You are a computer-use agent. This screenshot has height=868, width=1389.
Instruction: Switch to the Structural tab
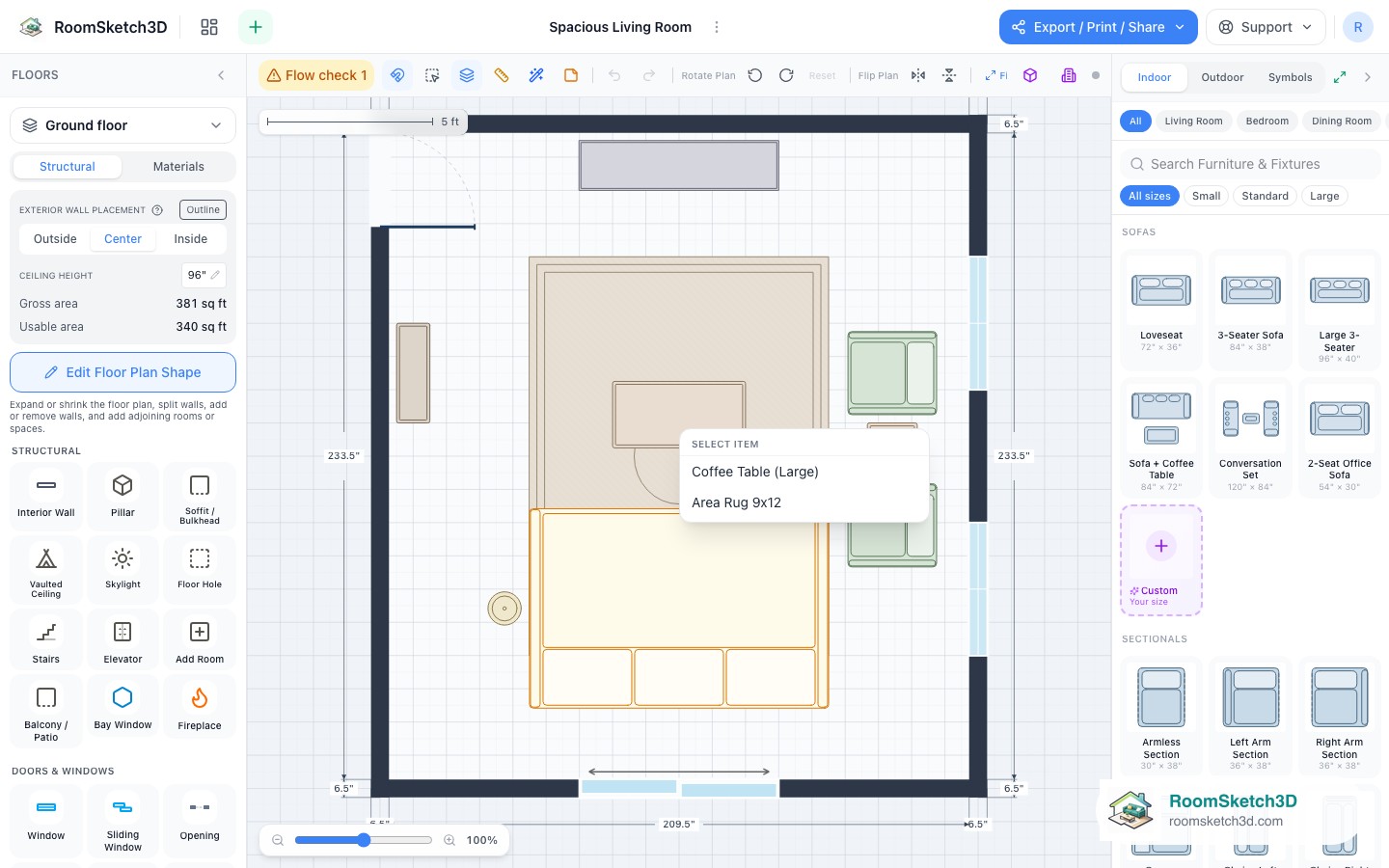[x=68, y=167]
